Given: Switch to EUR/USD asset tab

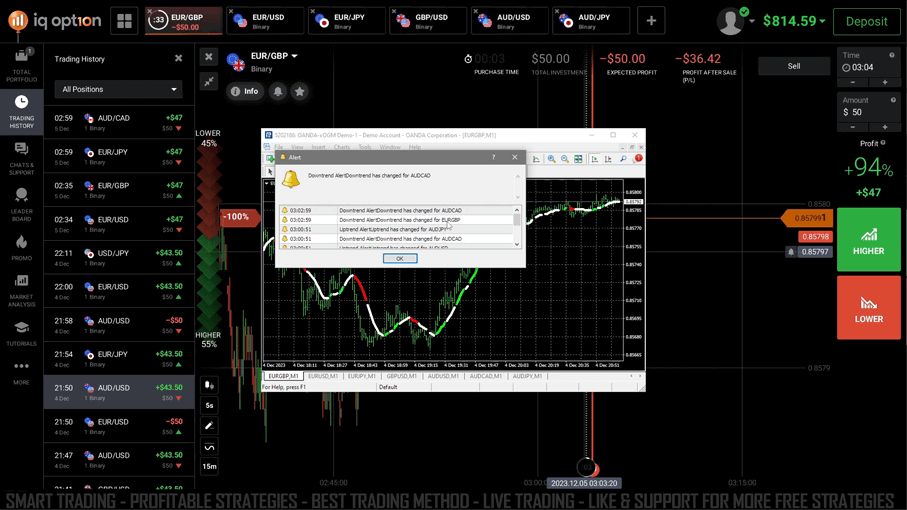Looking at the screenshot, I should [x=266, y=21].
